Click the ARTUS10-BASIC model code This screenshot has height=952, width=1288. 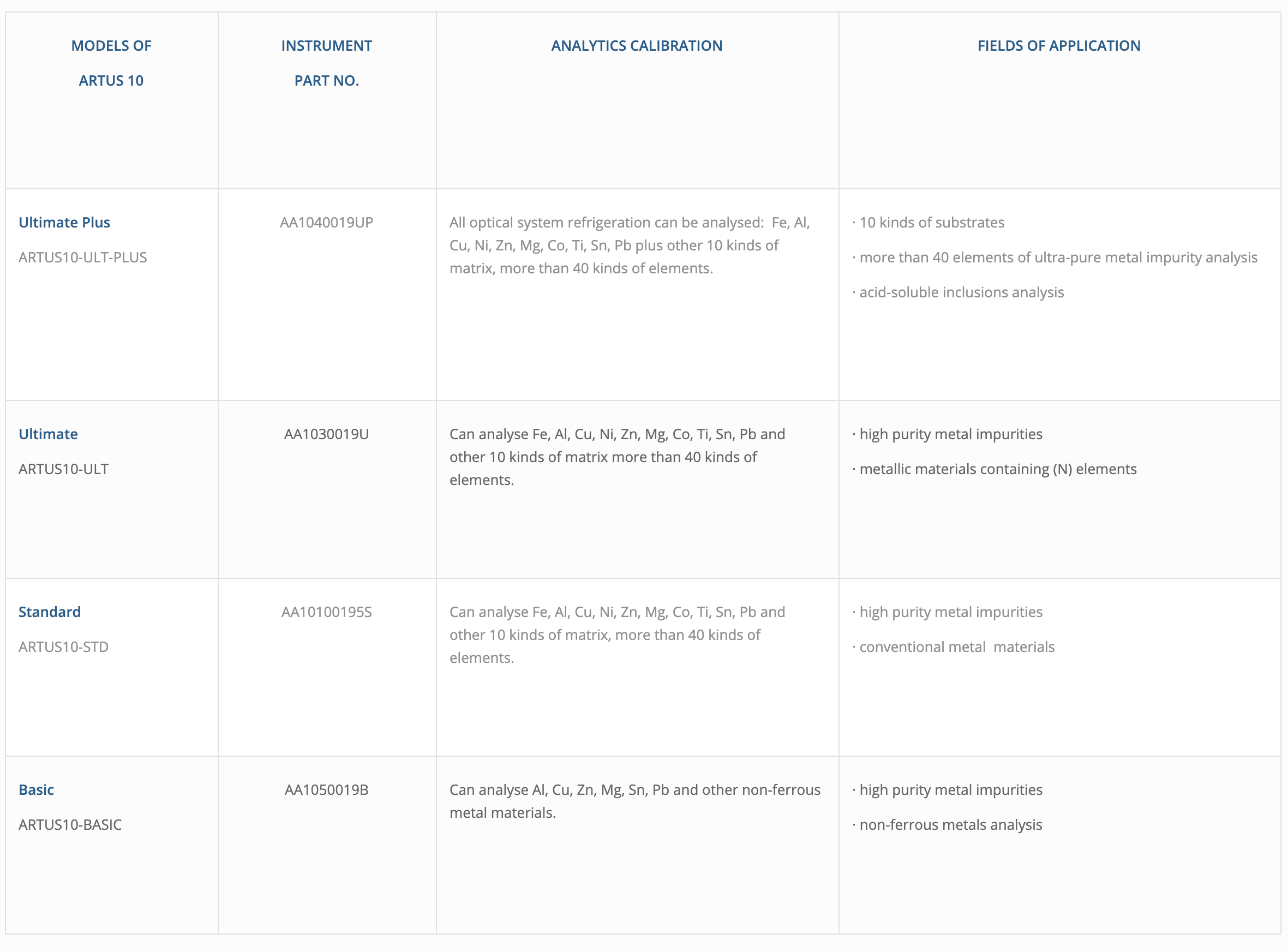70,825
